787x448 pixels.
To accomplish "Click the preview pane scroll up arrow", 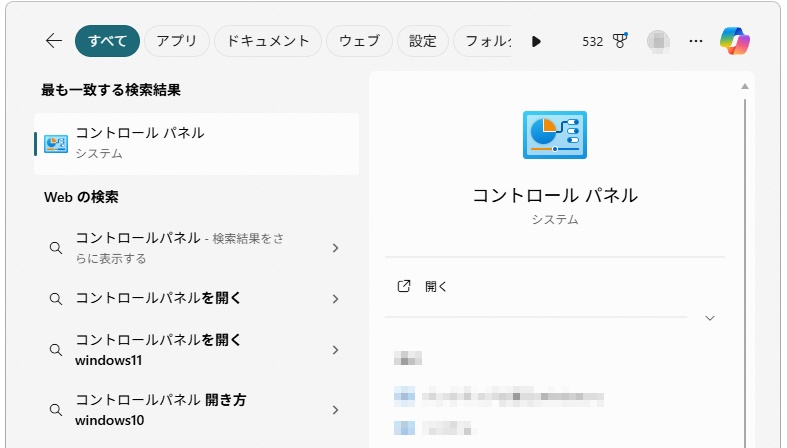I will click(745, 86).
